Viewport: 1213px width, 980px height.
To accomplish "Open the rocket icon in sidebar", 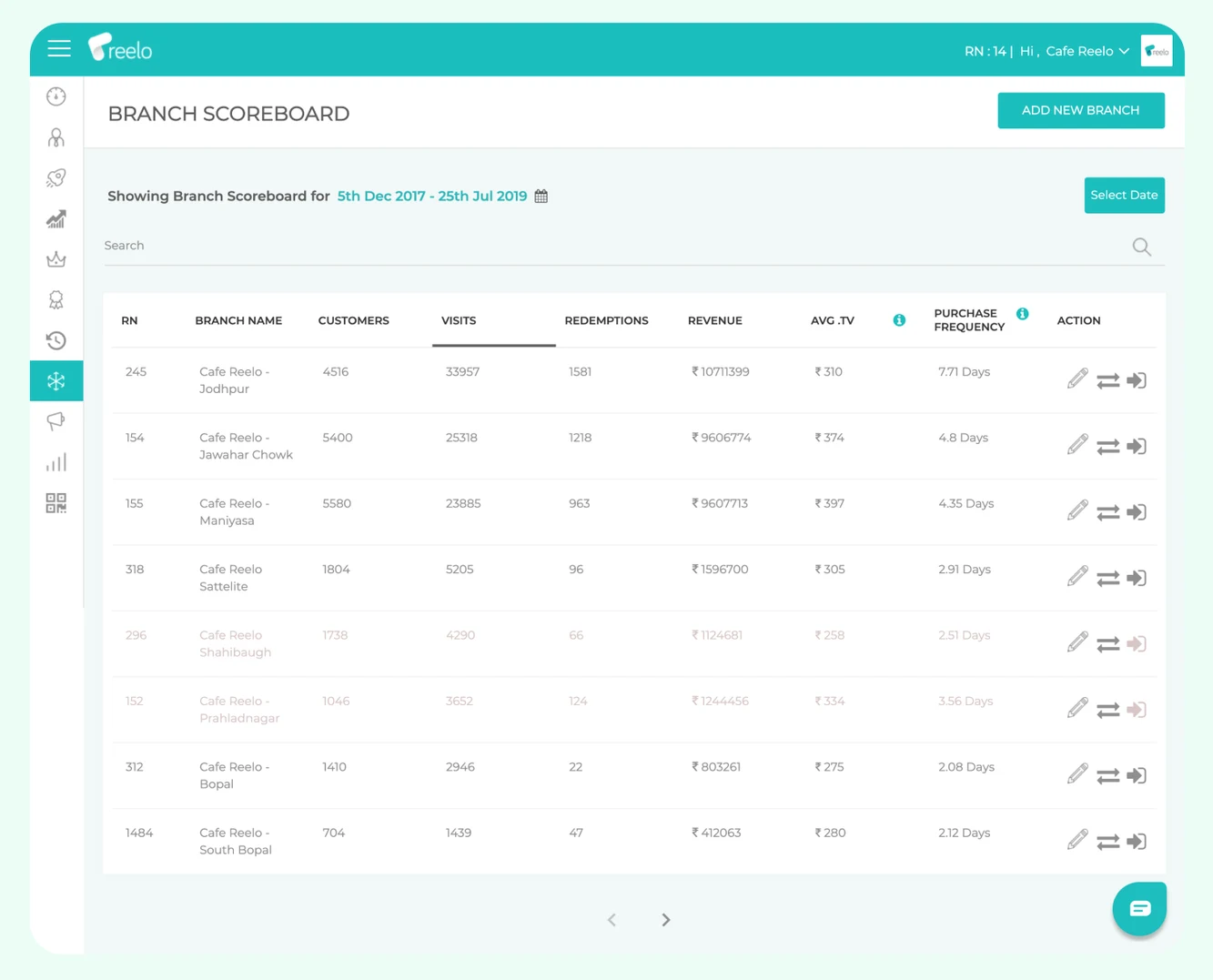I will [56, 178].
